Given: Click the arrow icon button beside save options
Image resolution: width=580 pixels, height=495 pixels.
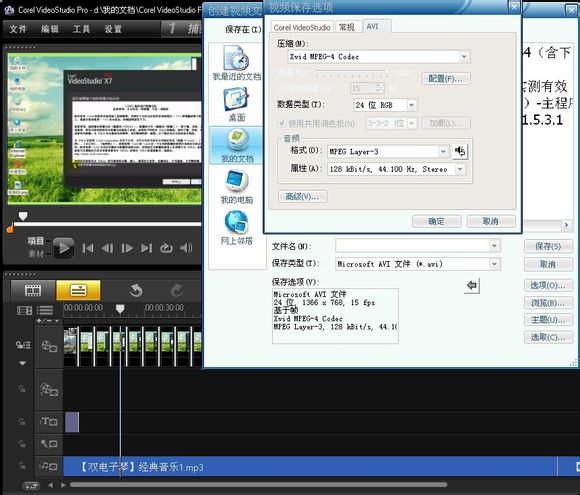Looking at the screenshot, I should pyautogui.click(x=472, y=286).
